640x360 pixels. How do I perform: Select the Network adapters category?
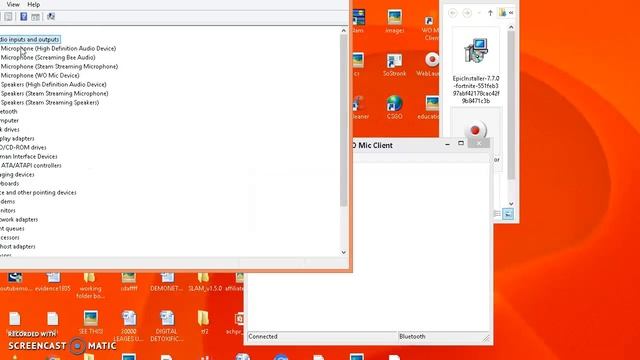(x=19, y=219)
